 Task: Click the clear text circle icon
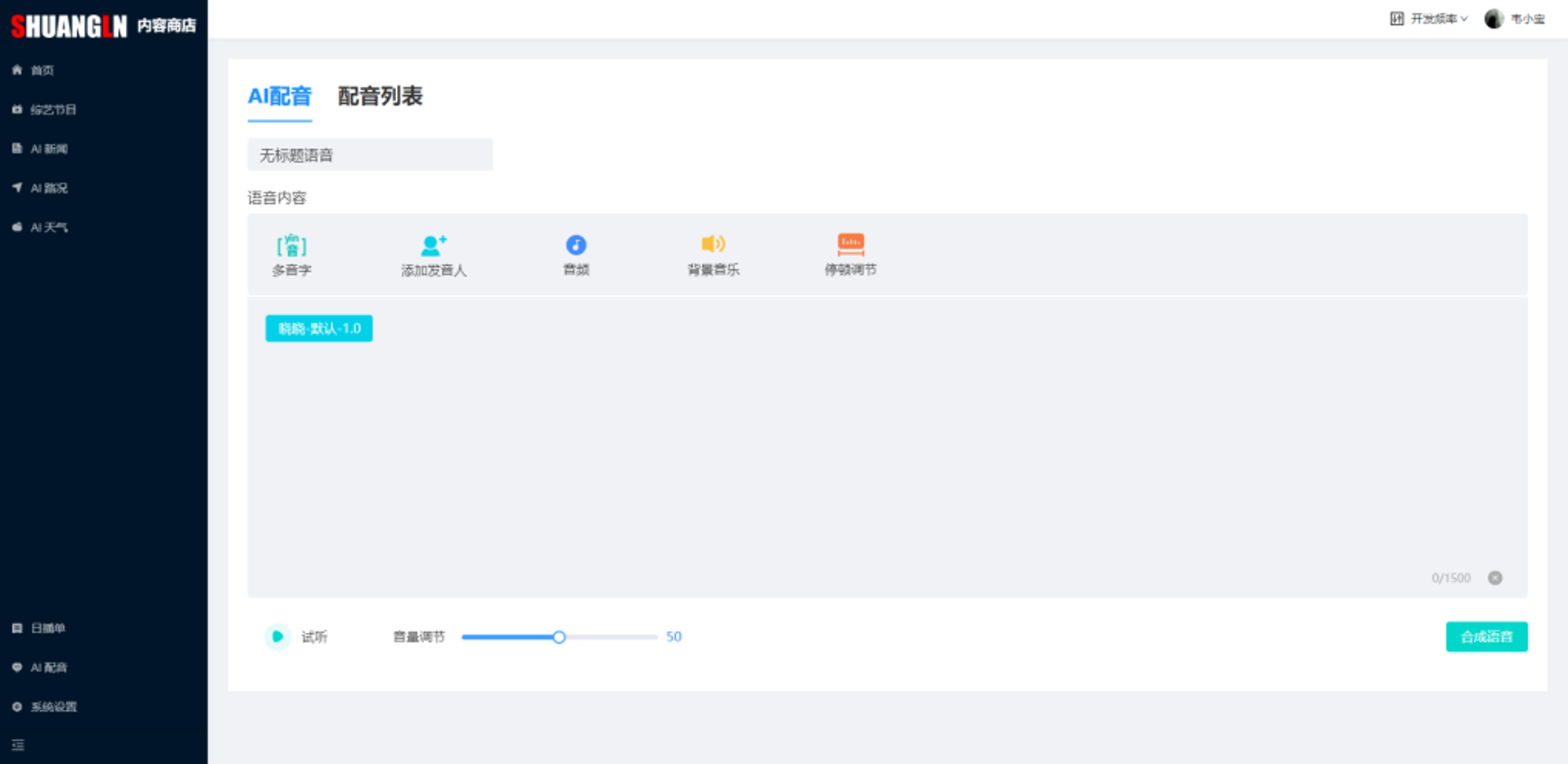tap(1496, 577)
